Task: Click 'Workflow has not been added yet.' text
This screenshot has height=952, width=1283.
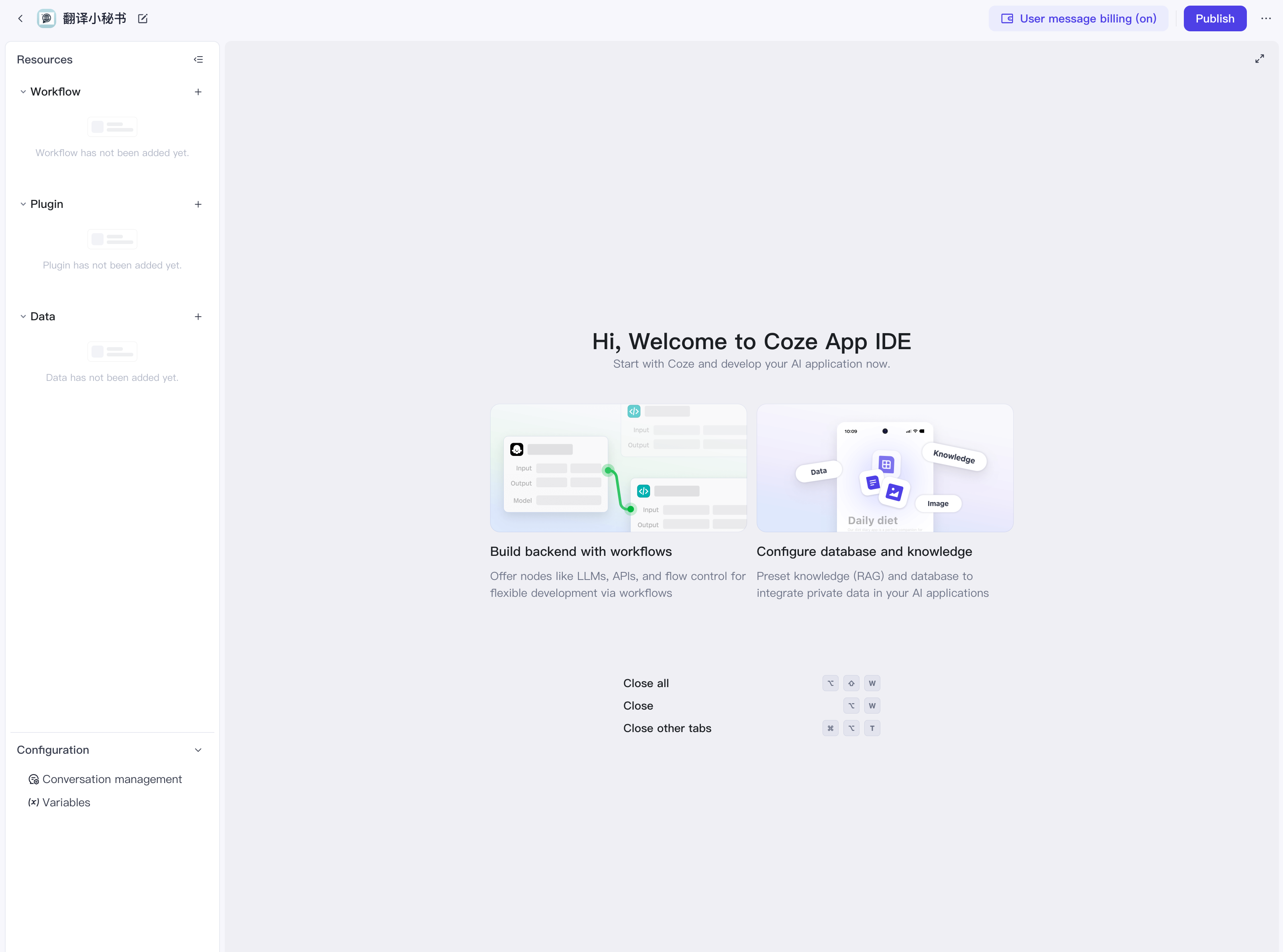Action: (x=112, y=153)
